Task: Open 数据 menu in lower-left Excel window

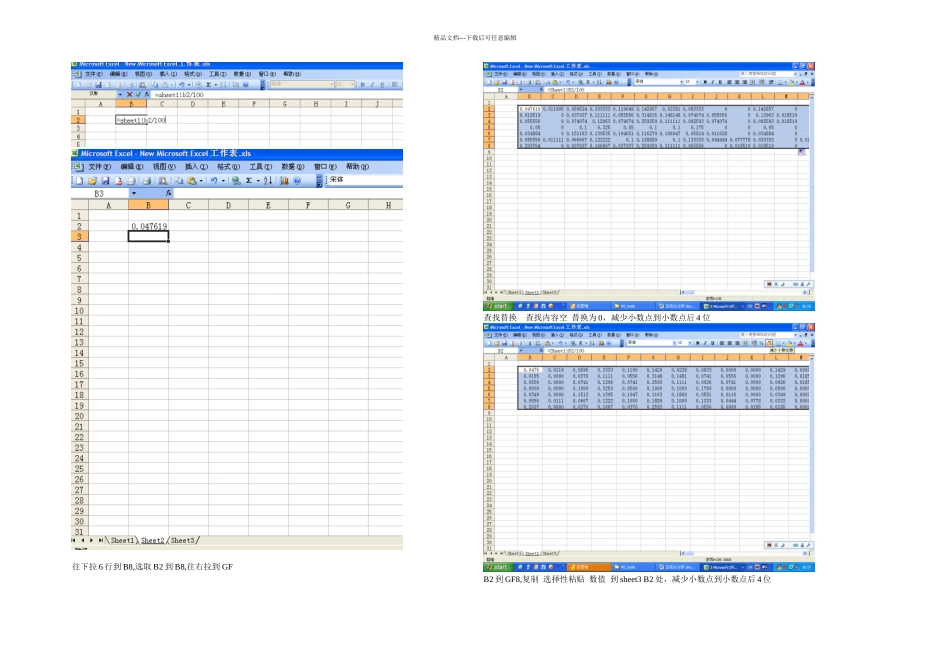Action: pyautogui.click(x=293, y=166)
